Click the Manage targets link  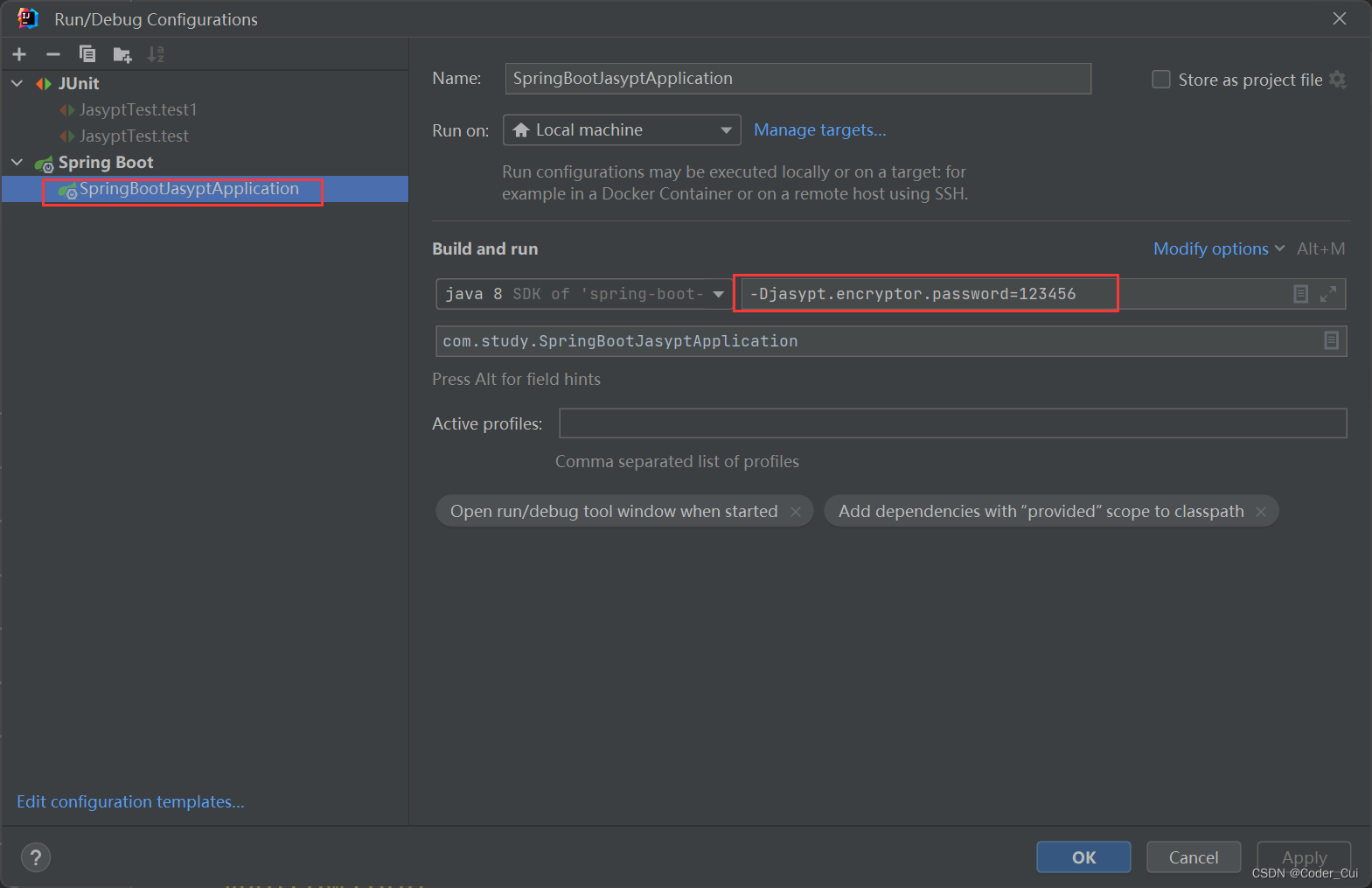(x=820, y=129)
